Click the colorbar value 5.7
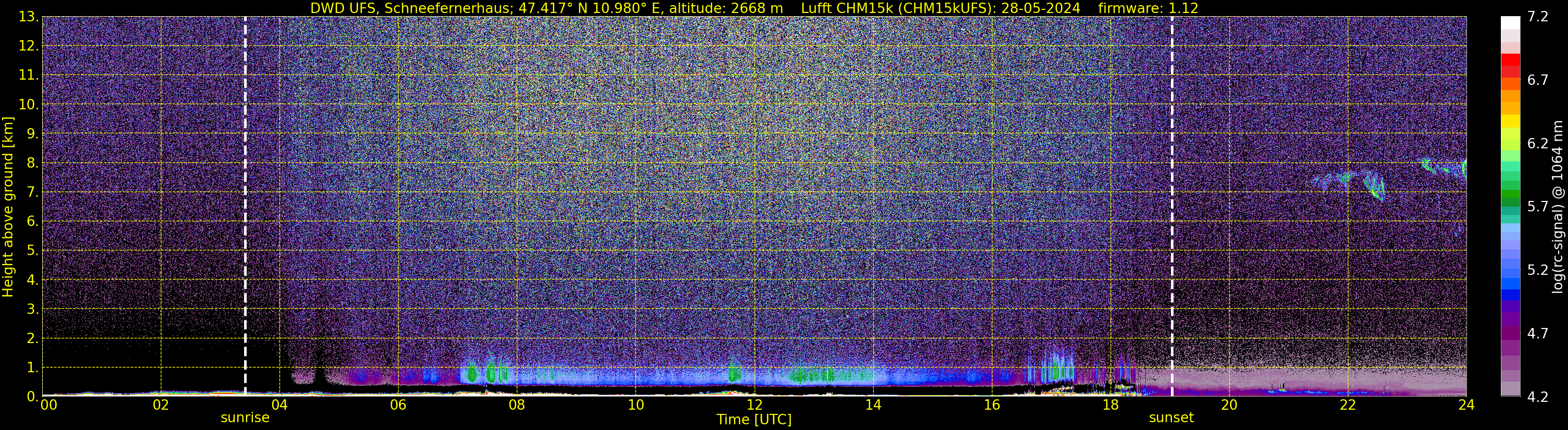This screenshot has width=1568, height=430. (x=1538, y=207)
